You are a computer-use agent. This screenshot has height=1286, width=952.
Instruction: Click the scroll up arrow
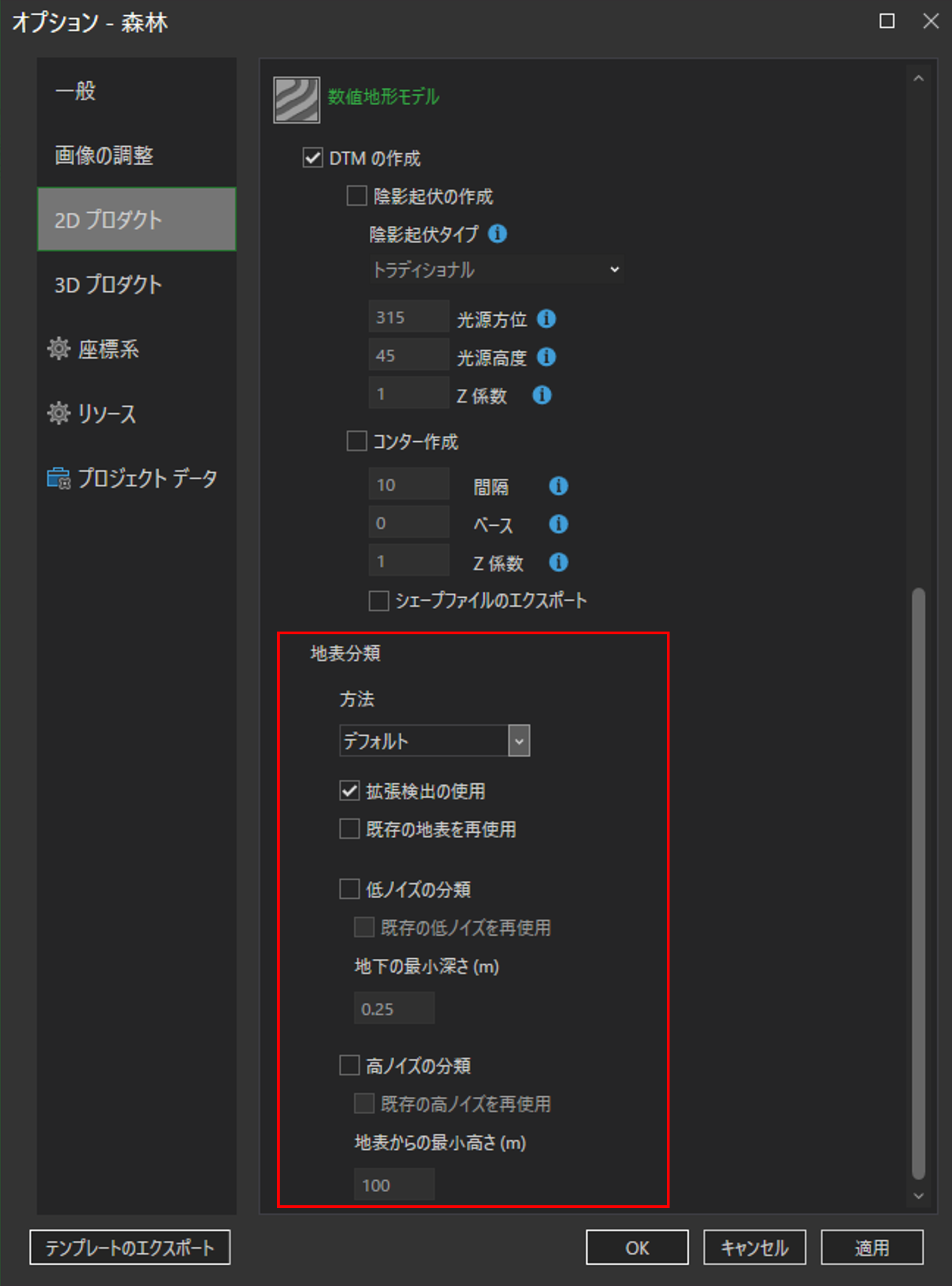point(919,79)
